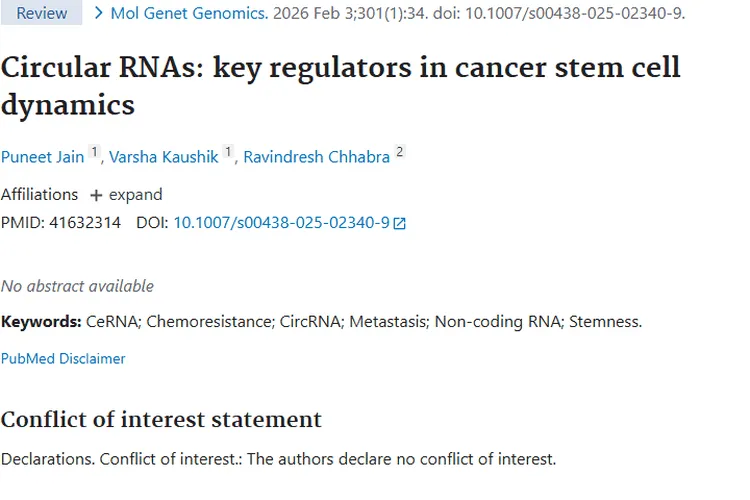Click the No abstract available text
The height and width of the screenshot is (500, 750).
[77, 286]
